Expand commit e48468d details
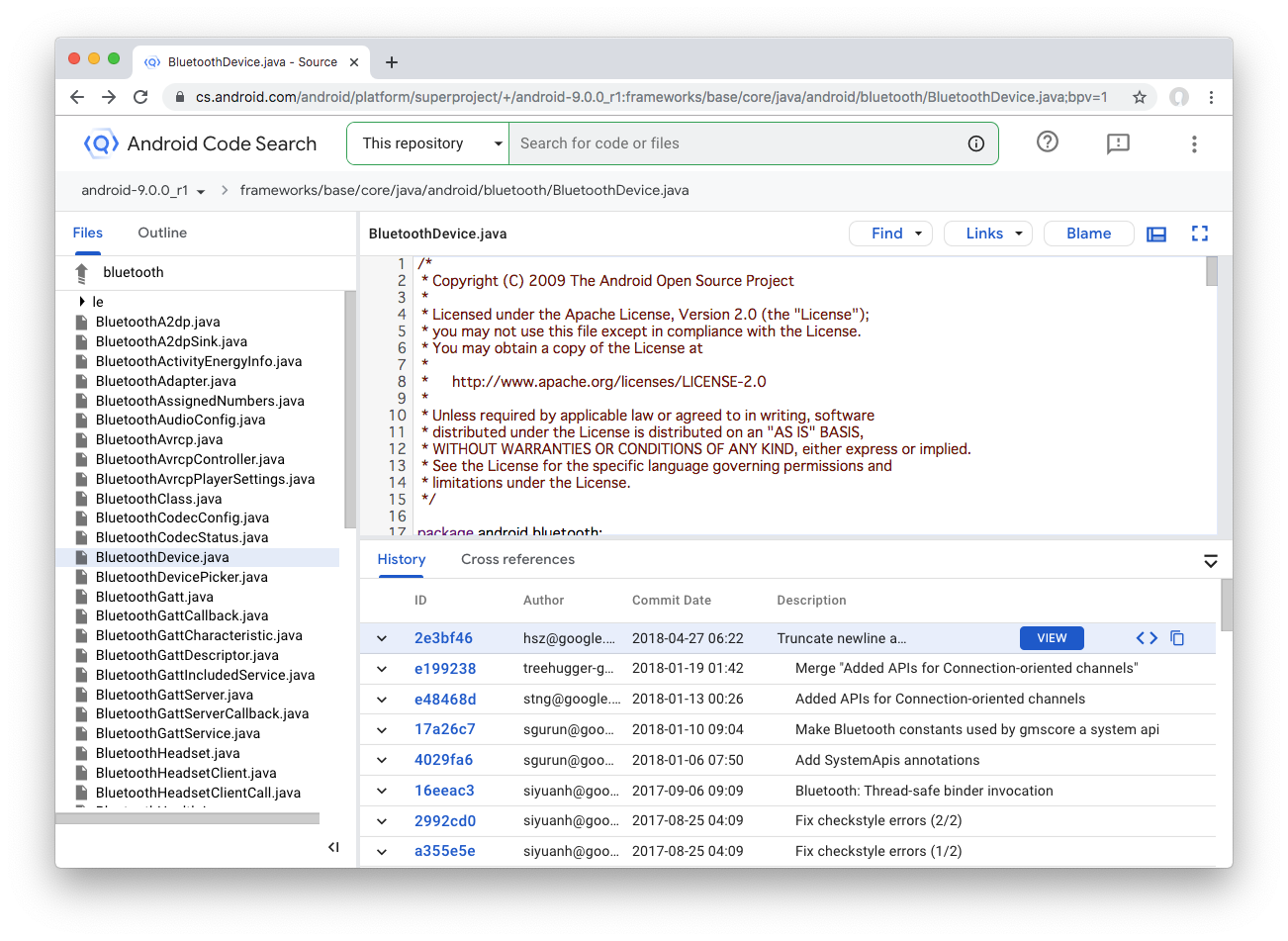 point(382,700)
